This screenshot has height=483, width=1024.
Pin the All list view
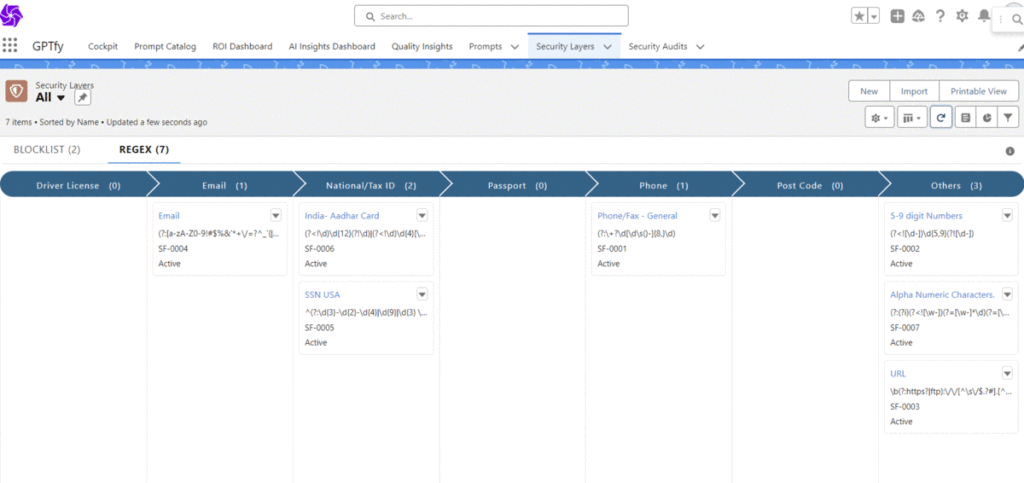point(82,98)
